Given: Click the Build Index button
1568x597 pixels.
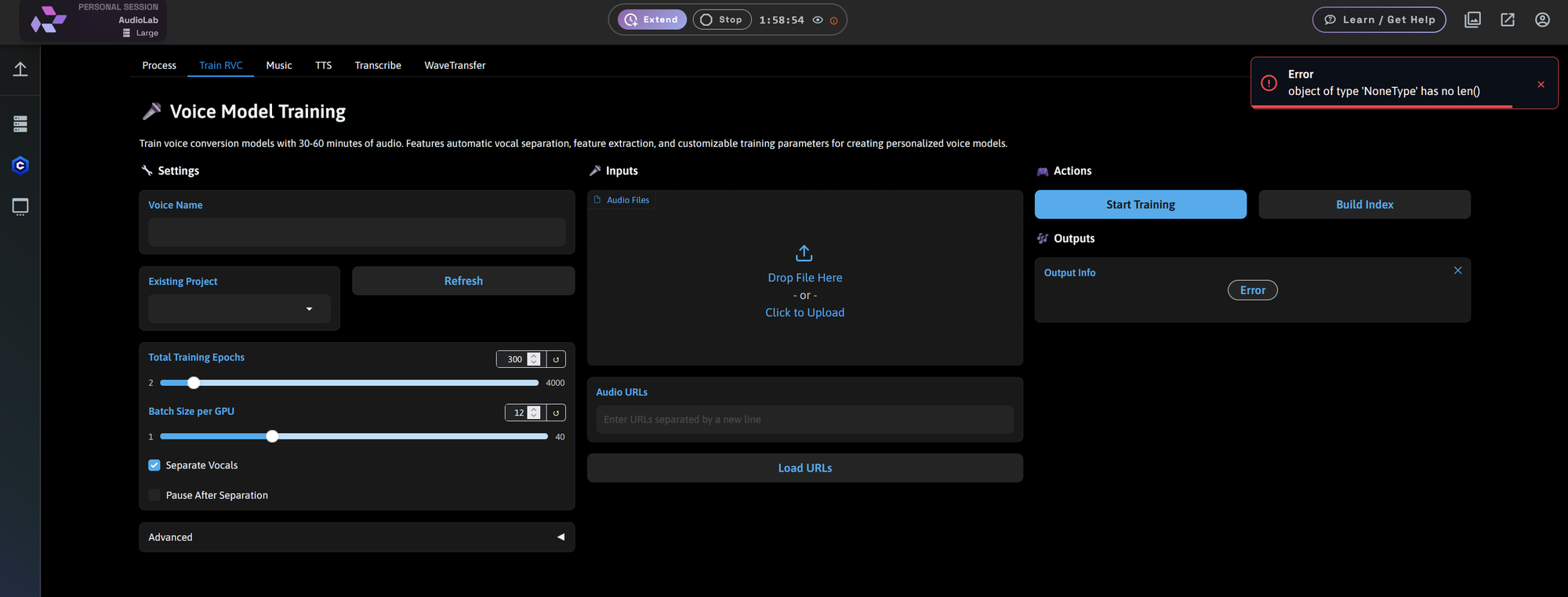Looking at the screenshot, I should pyautogui.click(x=1364, y=205).
